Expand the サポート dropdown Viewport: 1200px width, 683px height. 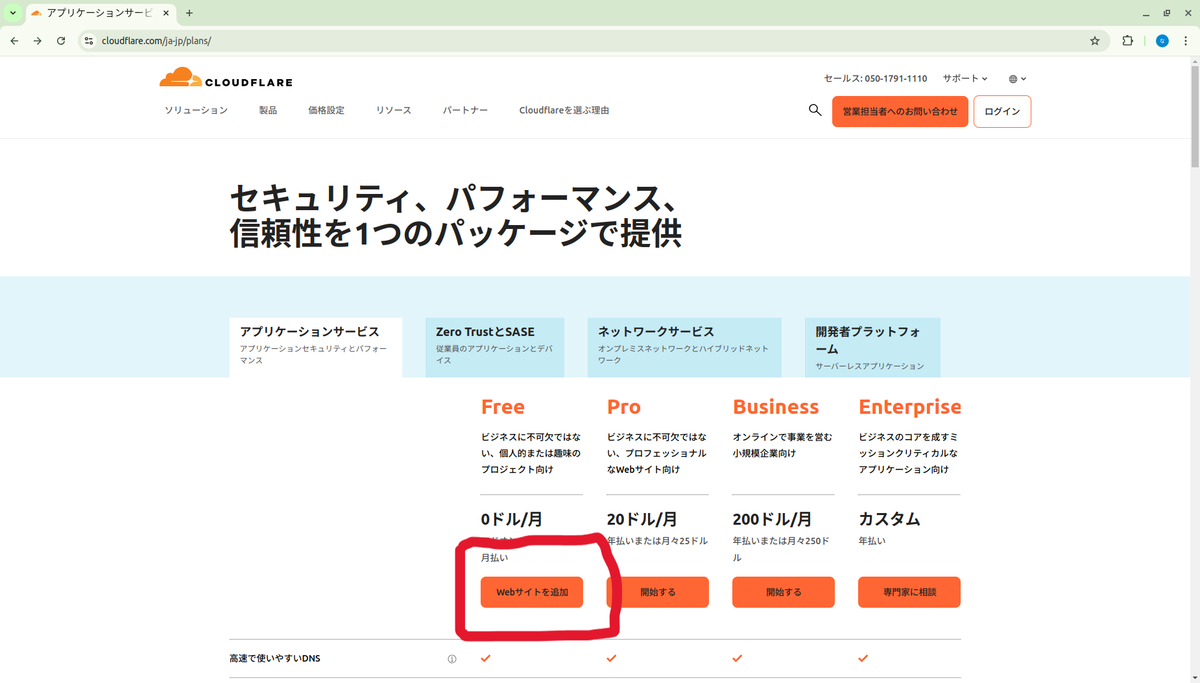click(x=965, y=78)
